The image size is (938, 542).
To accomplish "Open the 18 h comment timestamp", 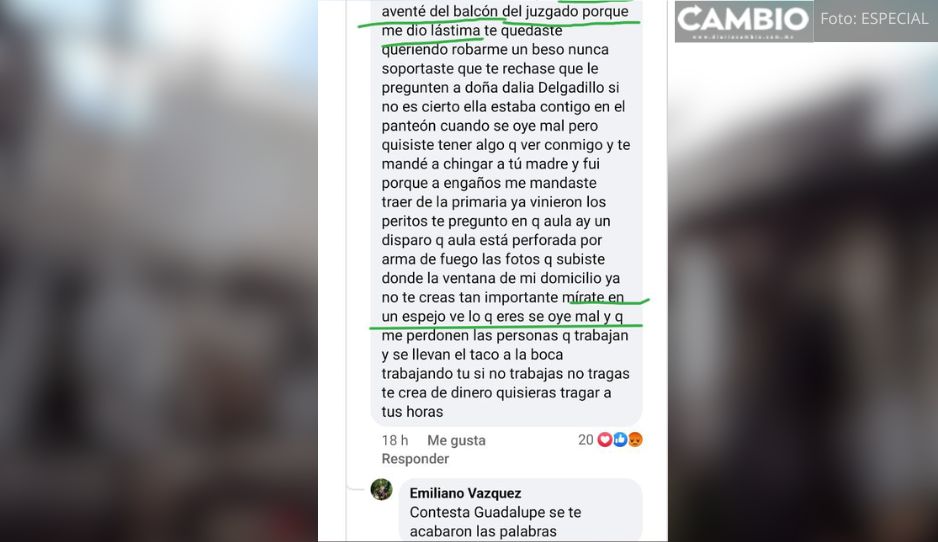I will coord(395,440).
